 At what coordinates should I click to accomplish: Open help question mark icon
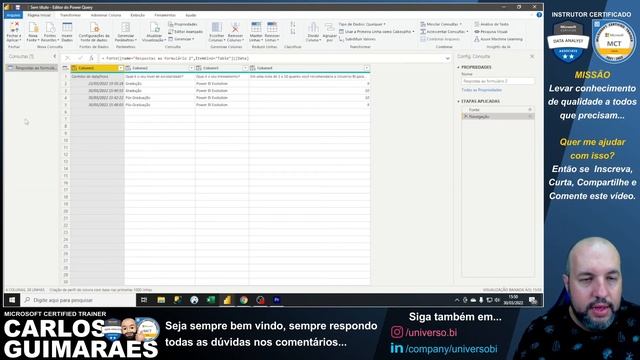[x=539, y=15]
